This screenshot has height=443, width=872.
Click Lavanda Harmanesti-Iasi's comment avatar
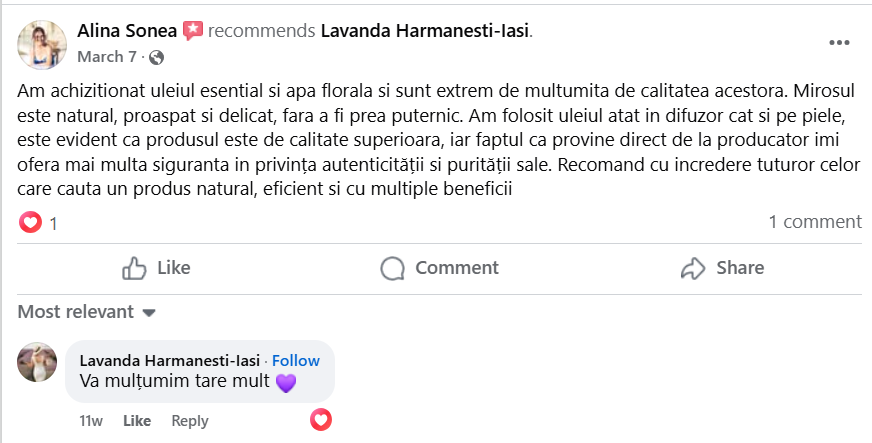click(38, 361)
